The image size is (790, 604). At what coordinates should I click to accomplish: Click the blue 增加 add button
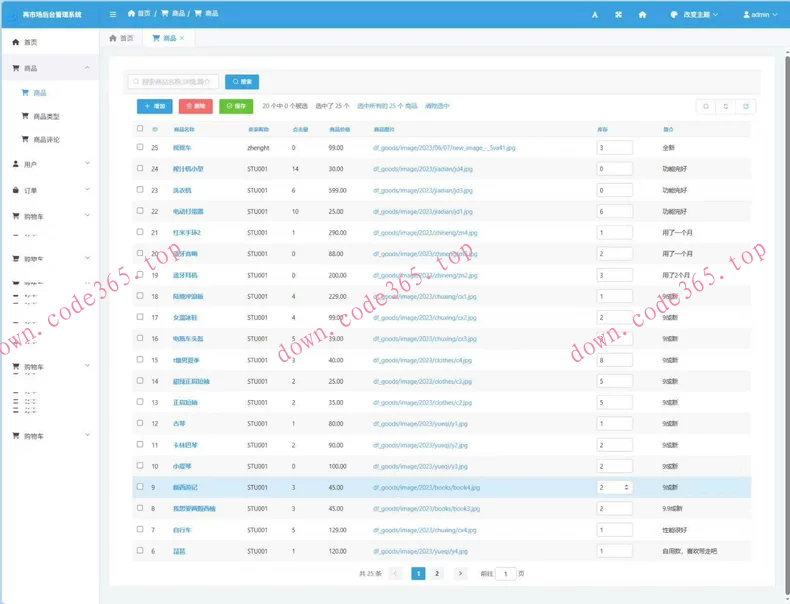[154, 106]
